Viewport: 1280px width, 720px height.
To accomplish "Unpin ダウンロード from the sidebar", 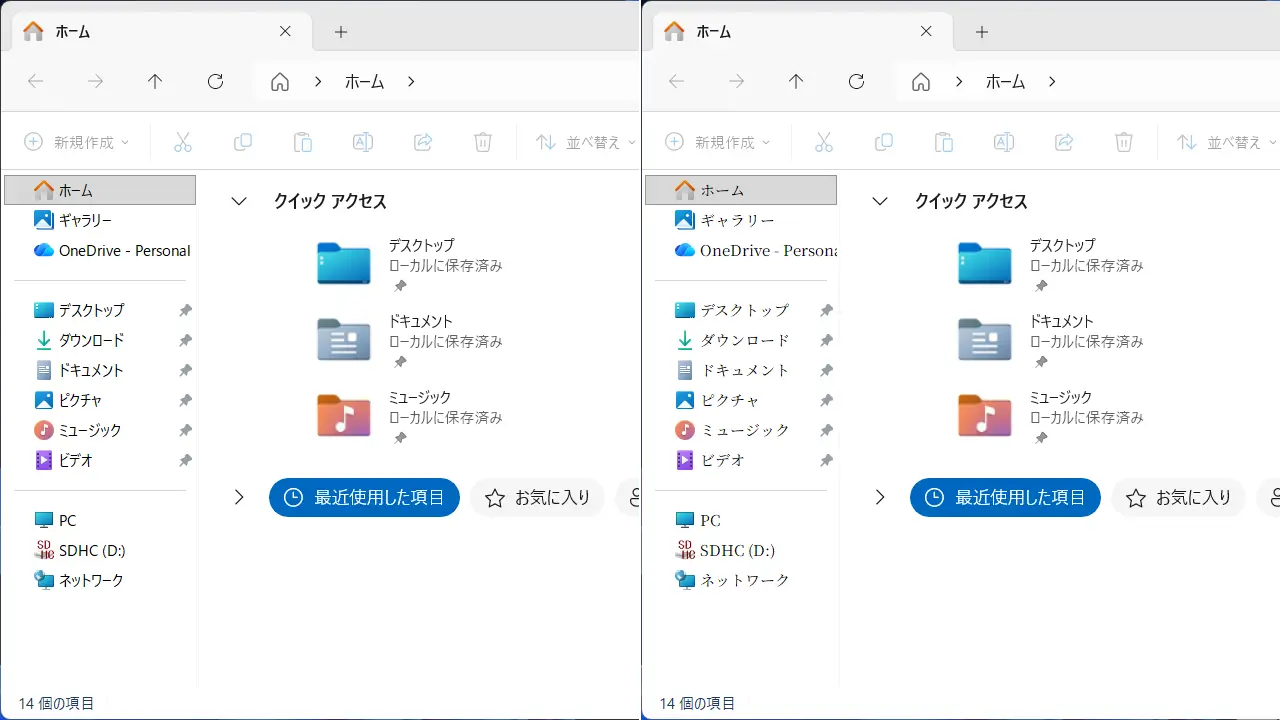I will tap(184, 340).
